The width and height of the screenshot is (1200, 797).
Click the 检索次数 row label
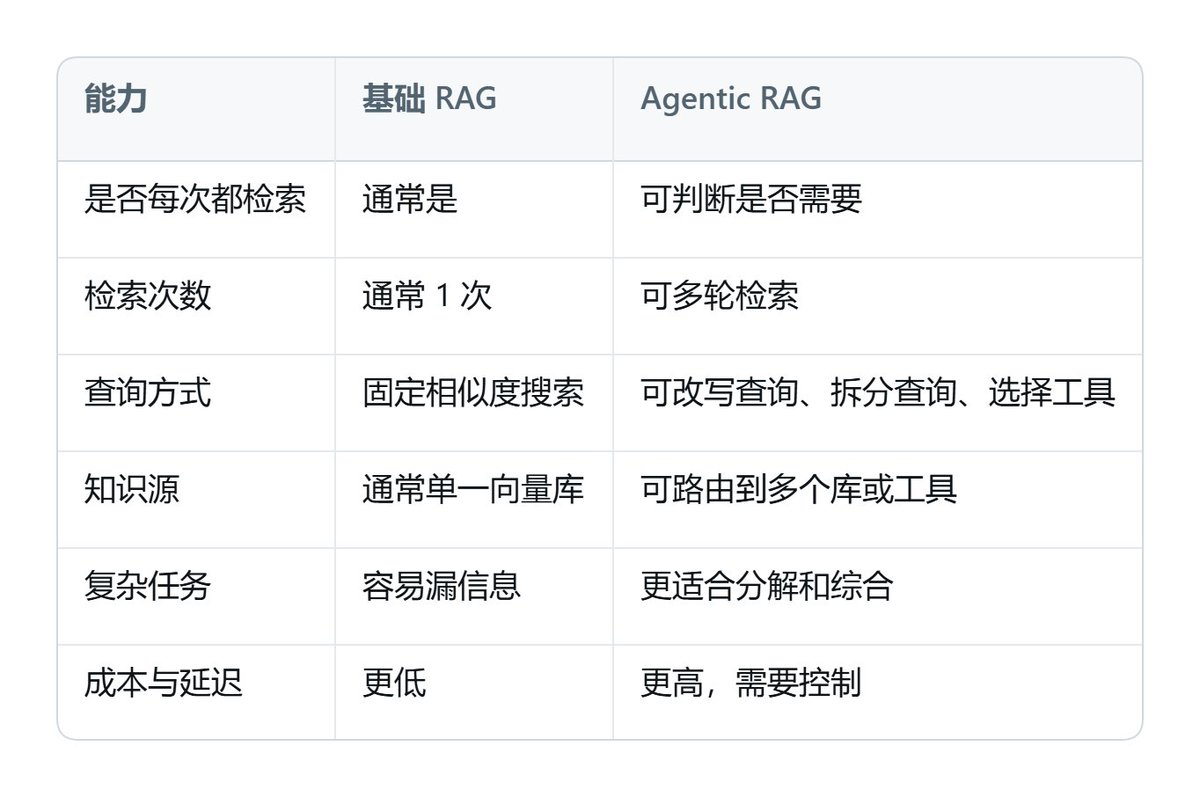click(x=148, y=296)
